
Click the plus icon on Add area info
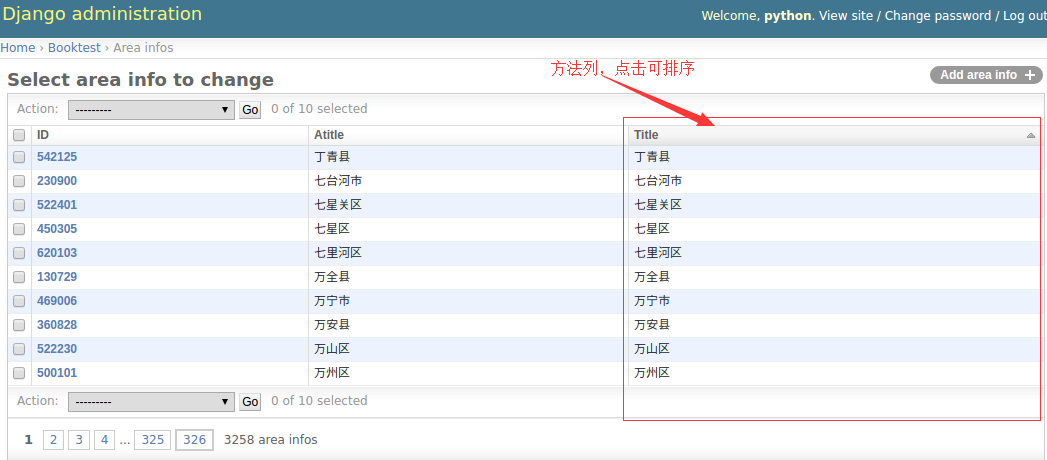[1030, 75]
